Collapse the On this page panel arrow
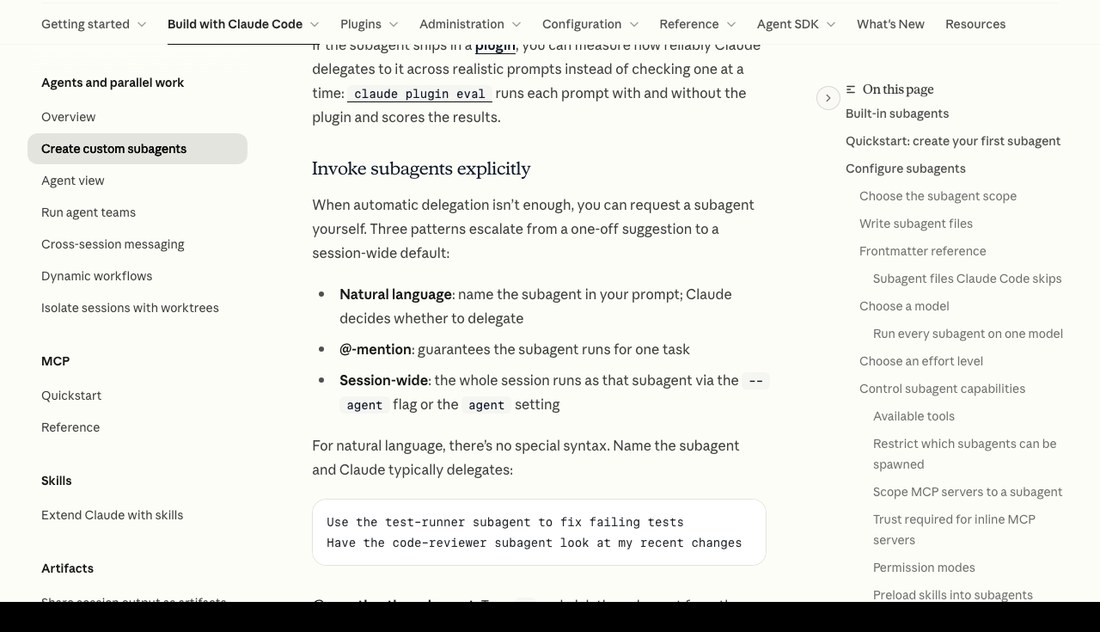This screenshot has height=632, width=1100. coord(828,98)
